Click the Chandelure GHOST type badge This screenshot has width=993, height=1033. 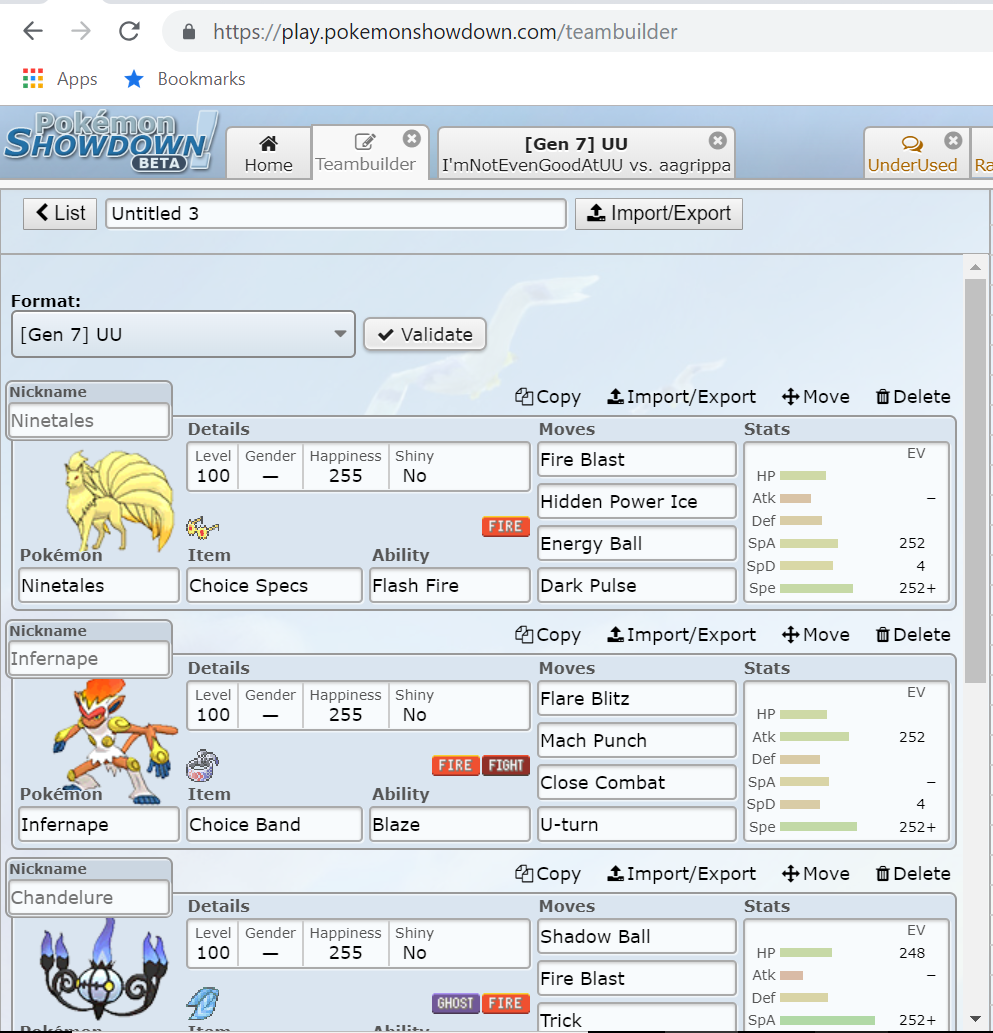tap(455, 1003)
